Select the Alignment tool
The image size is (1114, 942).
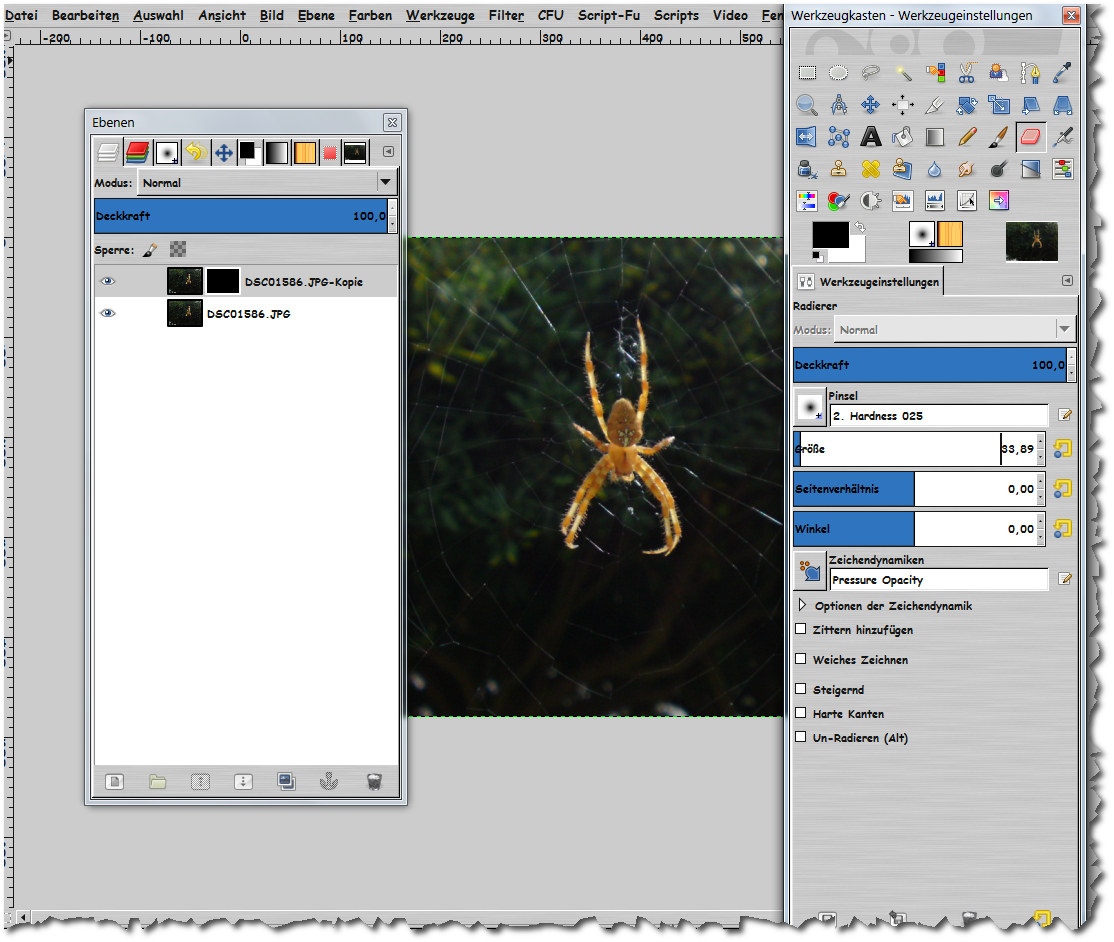(903, 105)
